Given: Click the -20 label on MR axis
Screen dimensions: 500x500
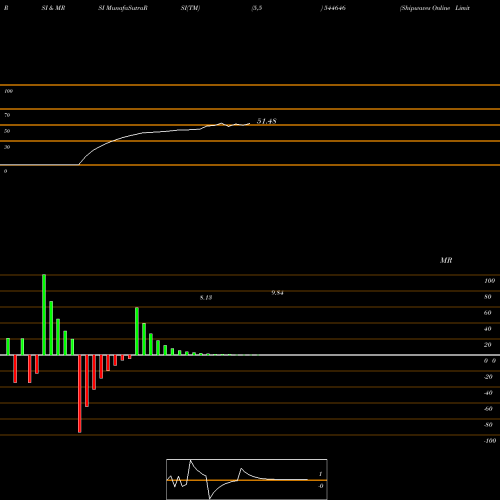Looking at the screenshot, I should [488, 377].
